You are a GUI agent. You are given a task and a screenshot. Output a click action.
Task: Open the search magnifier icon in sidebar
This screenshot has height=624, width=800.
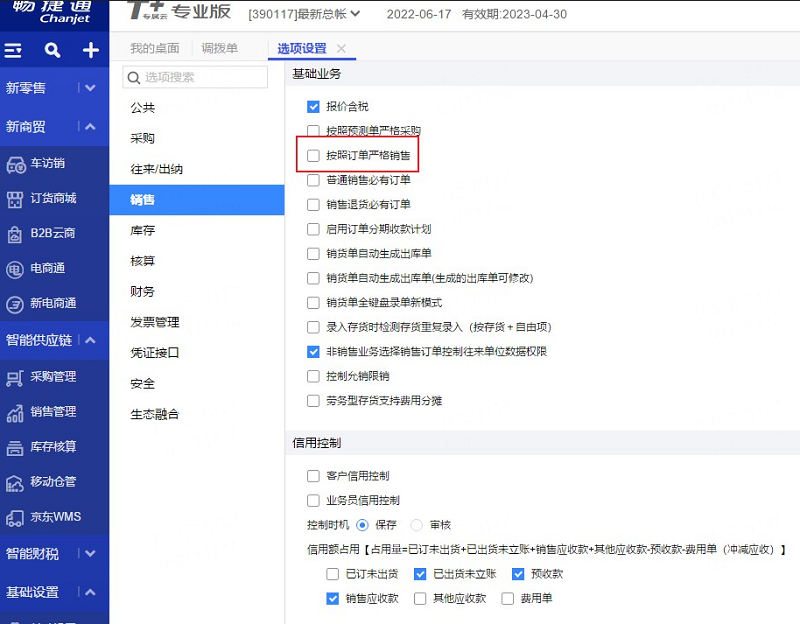tap(52, 50)
